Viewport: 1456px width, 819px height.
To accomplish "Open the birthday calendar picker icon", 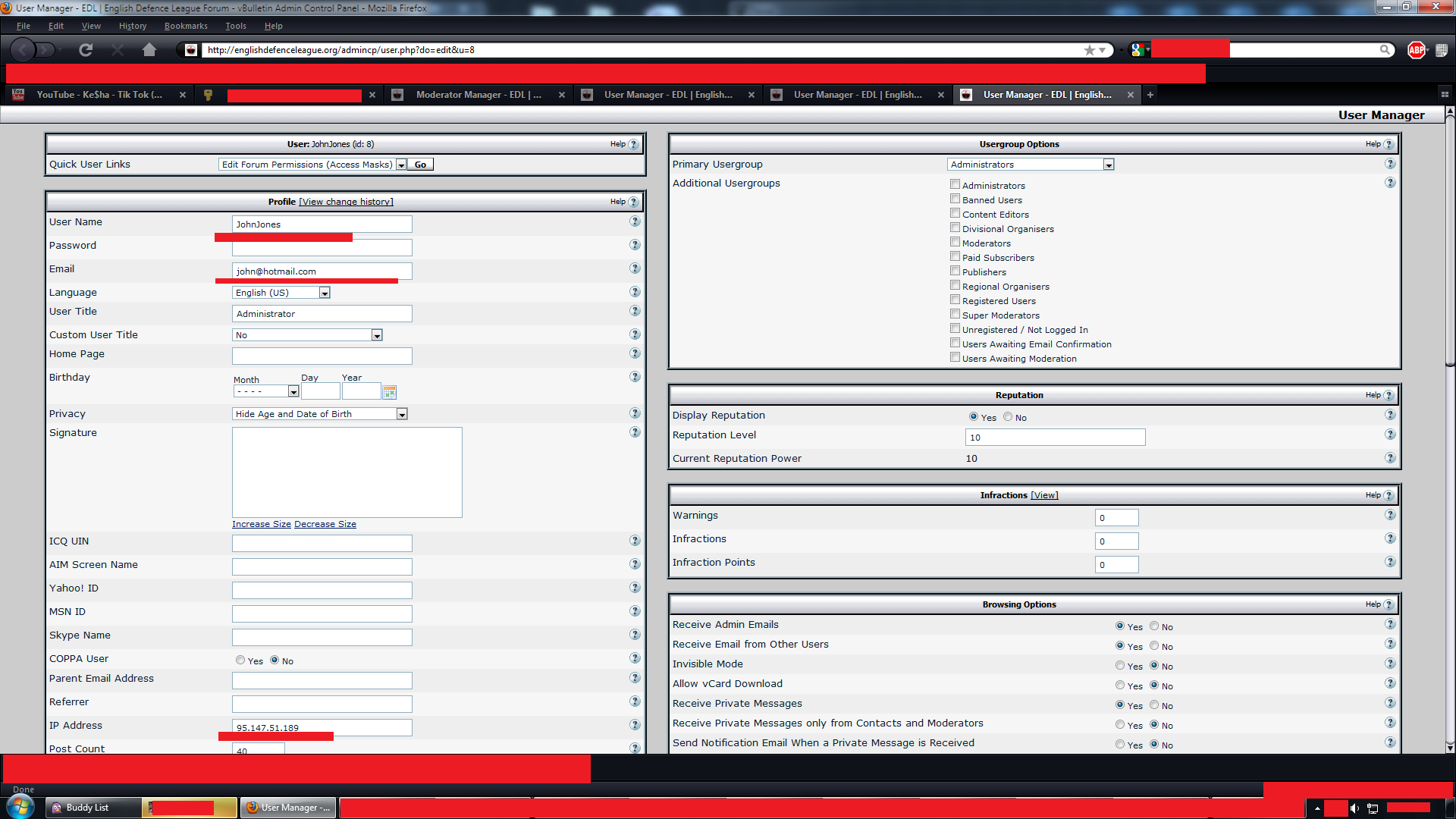I will pyautogui.click(x=390, y=392).
